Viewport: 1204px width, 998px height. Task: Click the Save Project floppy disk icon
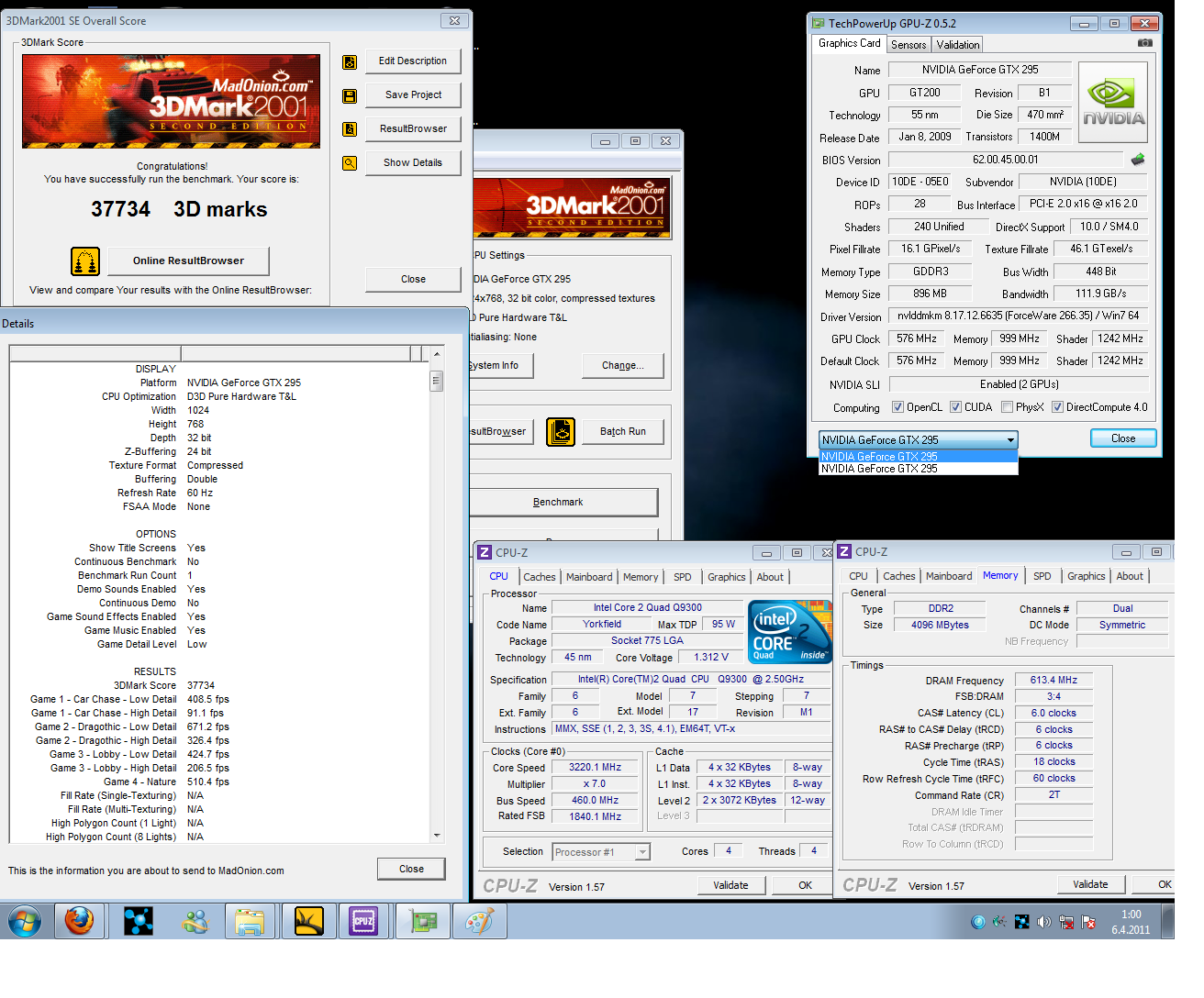(350, 96)
